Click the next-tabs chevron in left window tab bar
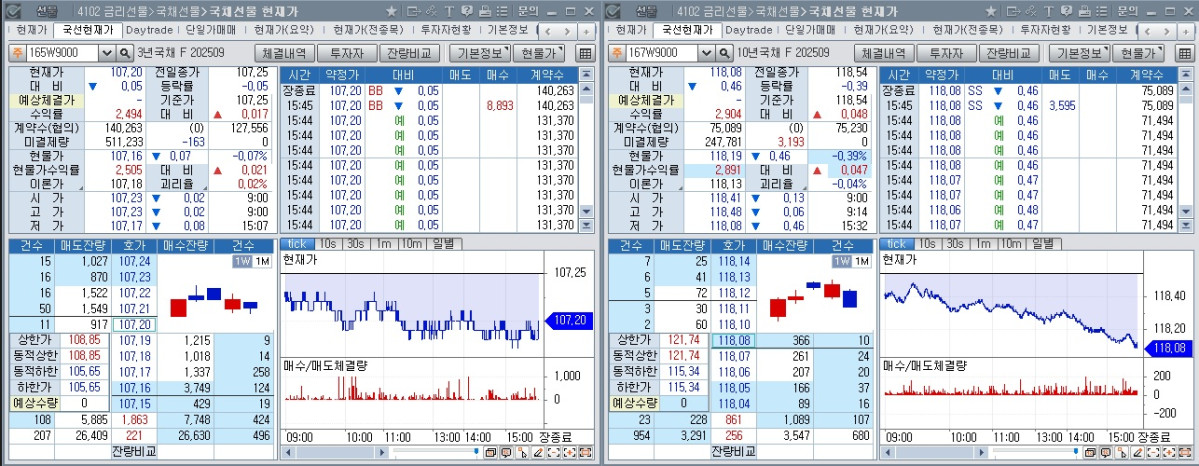The height and width of the screenshot is (466, 1199). click(568, 31)
